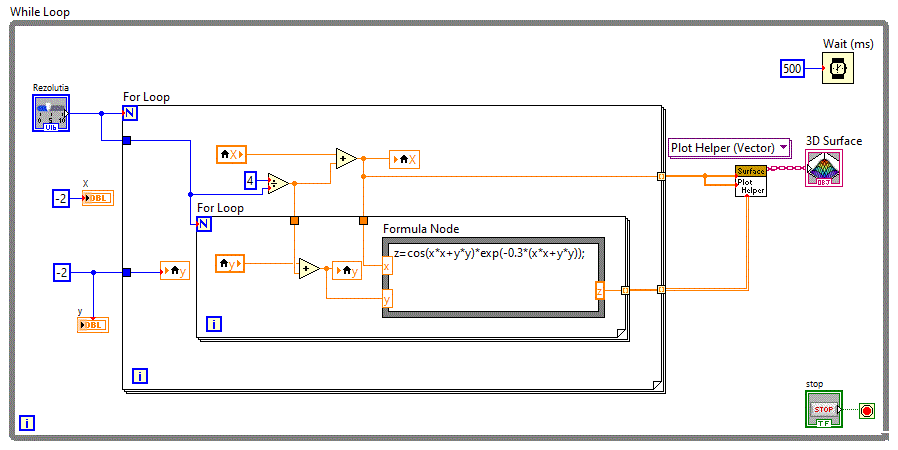Select the y local variable beside the -2 constant
The width and height of the screenshot is (898, 450).
click(x=174, y=270)
